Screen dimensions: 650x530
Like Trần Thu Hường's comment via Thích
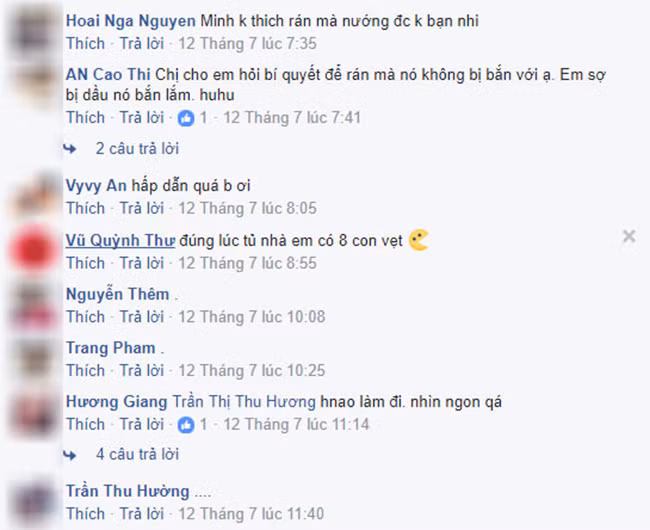pyautogui.click(x=86, y=514)
